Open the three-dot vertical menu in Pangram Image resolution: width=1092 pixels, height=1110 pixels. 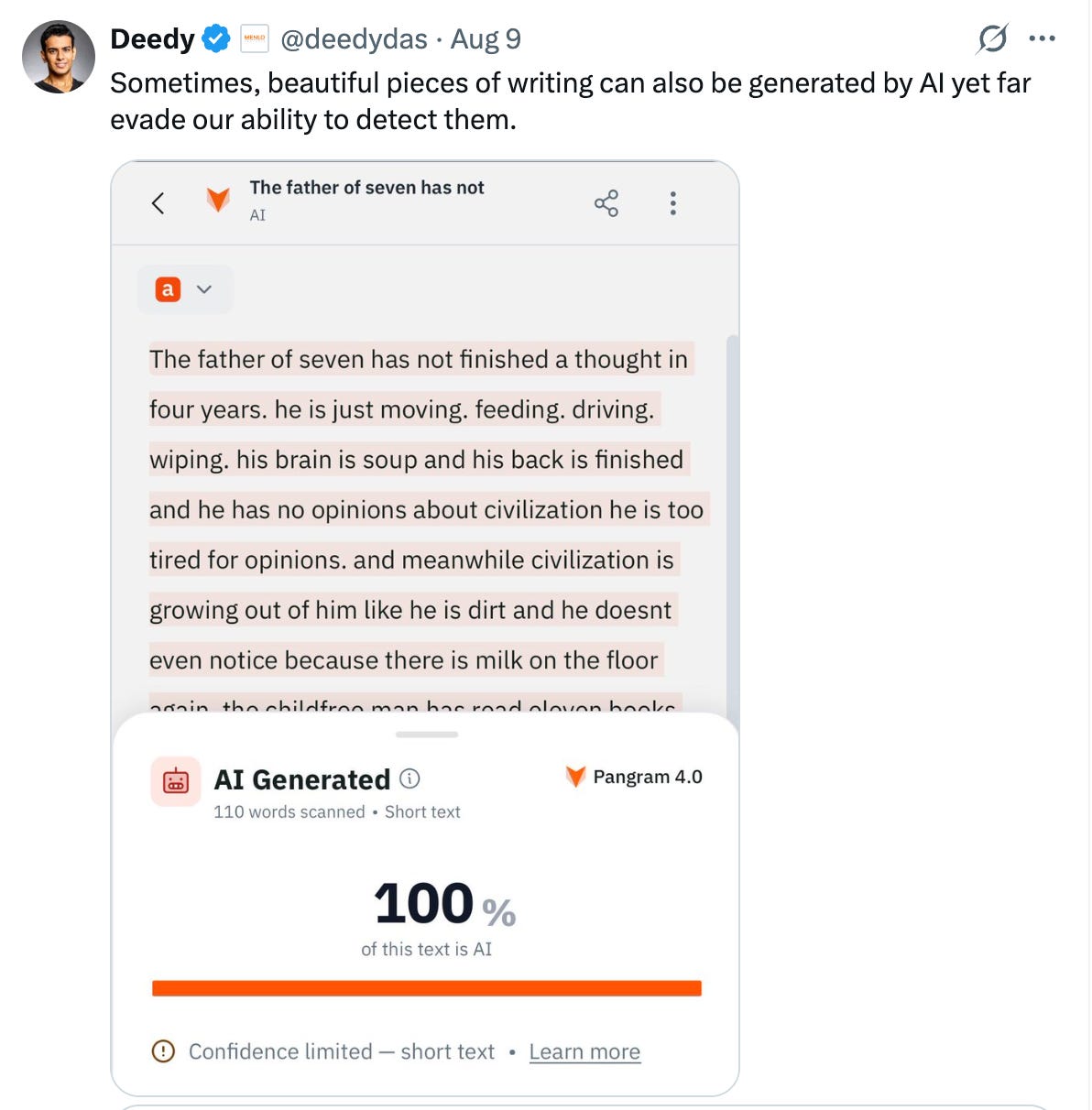coord(673,203)
